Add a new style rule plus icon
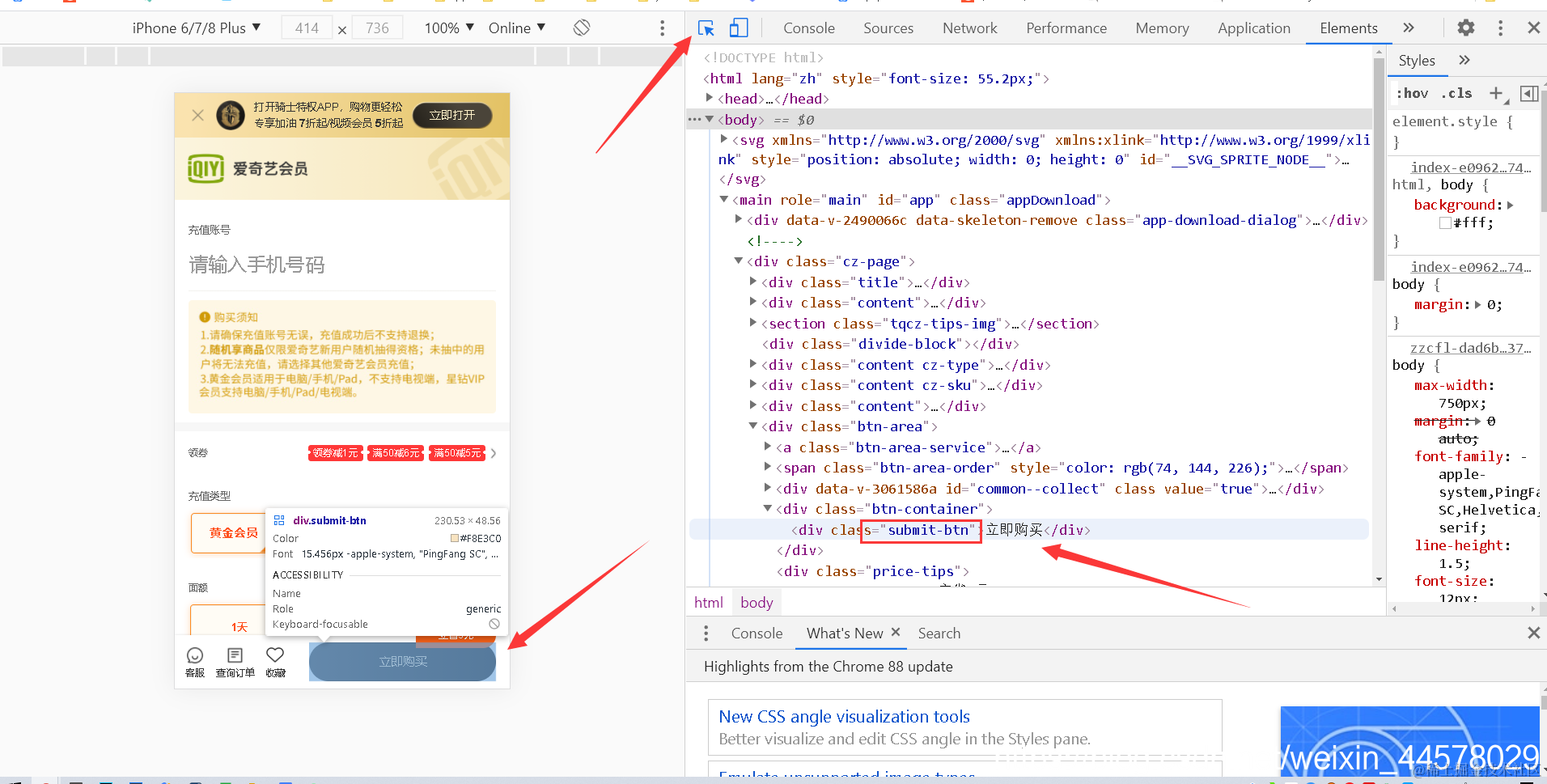The width and height of the screenshot is (1547, 784). 1498,94
